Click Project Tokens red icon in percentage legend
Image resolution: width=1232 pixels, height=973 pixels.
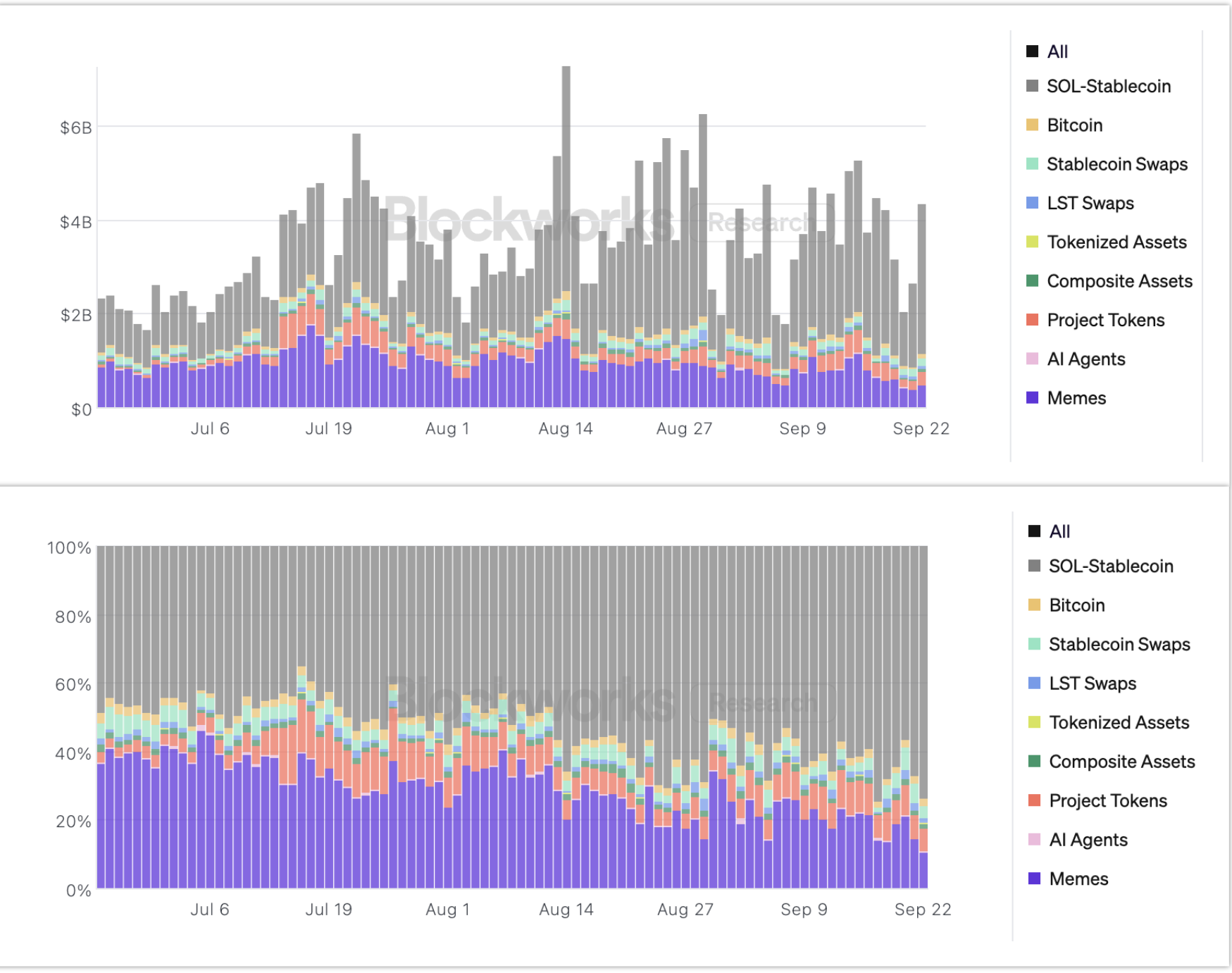1034,801
